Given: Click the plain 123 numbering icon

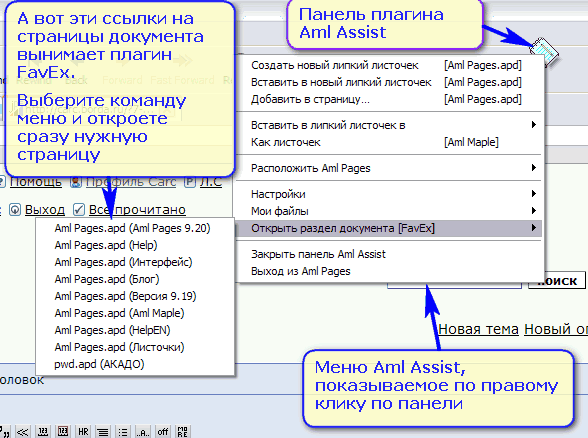Looking at the screenshot, I should coord(43,432).
